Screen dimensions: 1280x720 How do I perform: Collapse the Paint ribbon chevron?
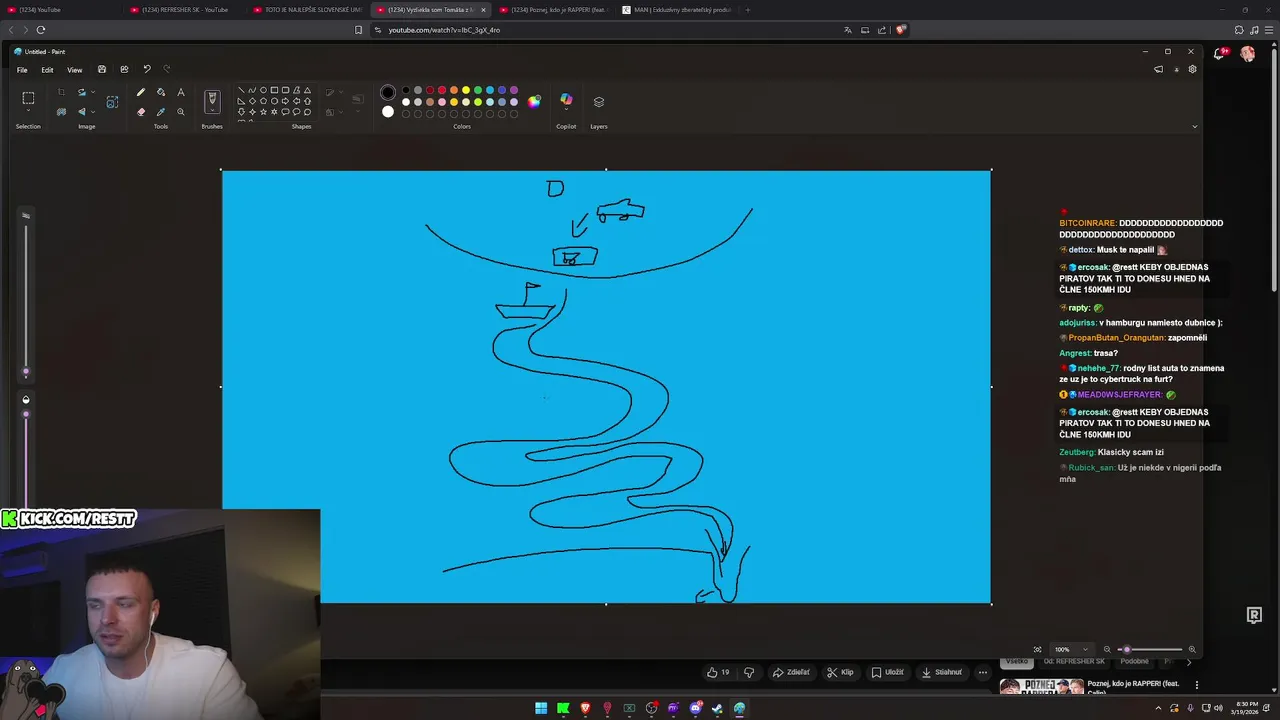pos(1194,127)
